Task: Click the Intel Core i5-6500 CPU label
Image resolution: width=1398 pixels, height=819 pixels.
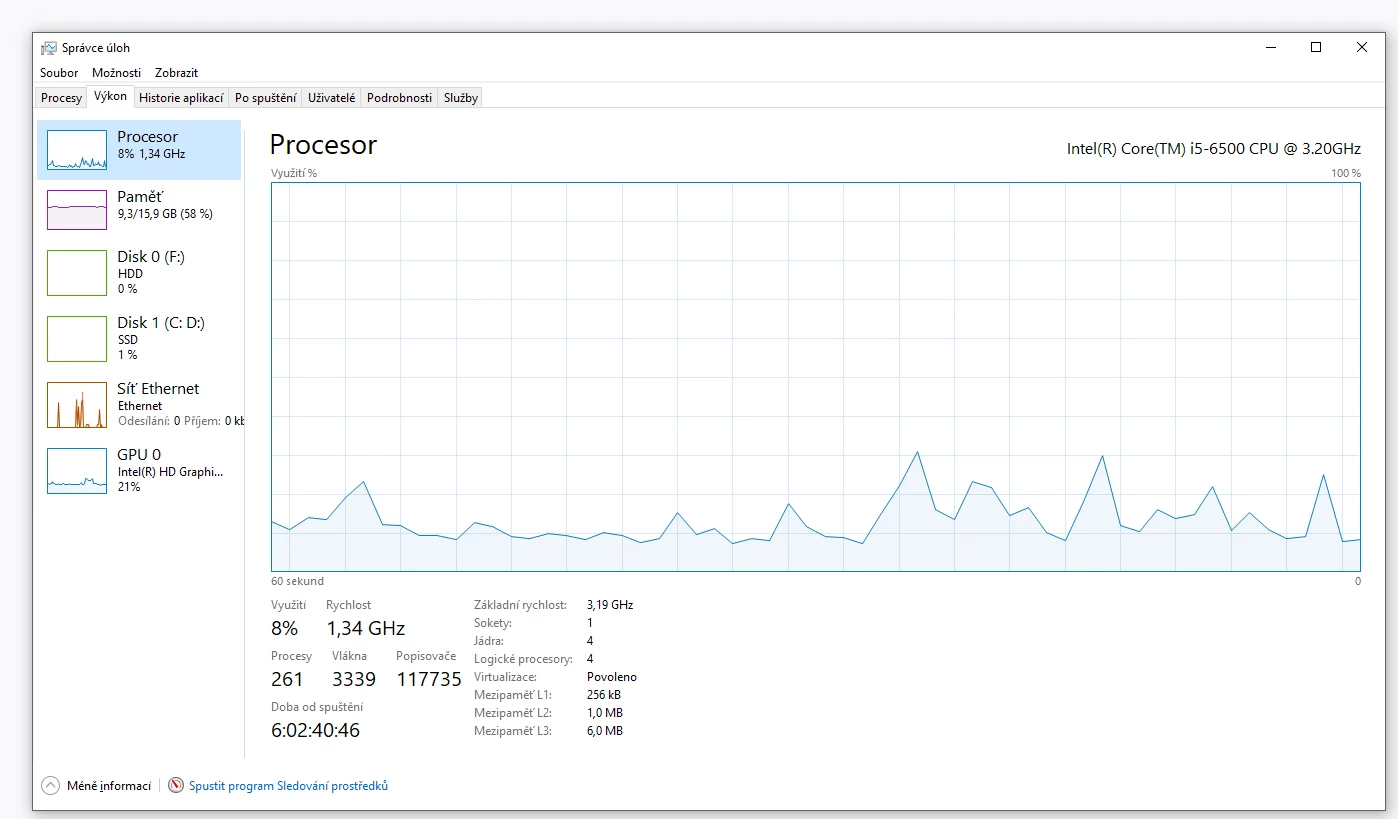Action: (1214, 149)
